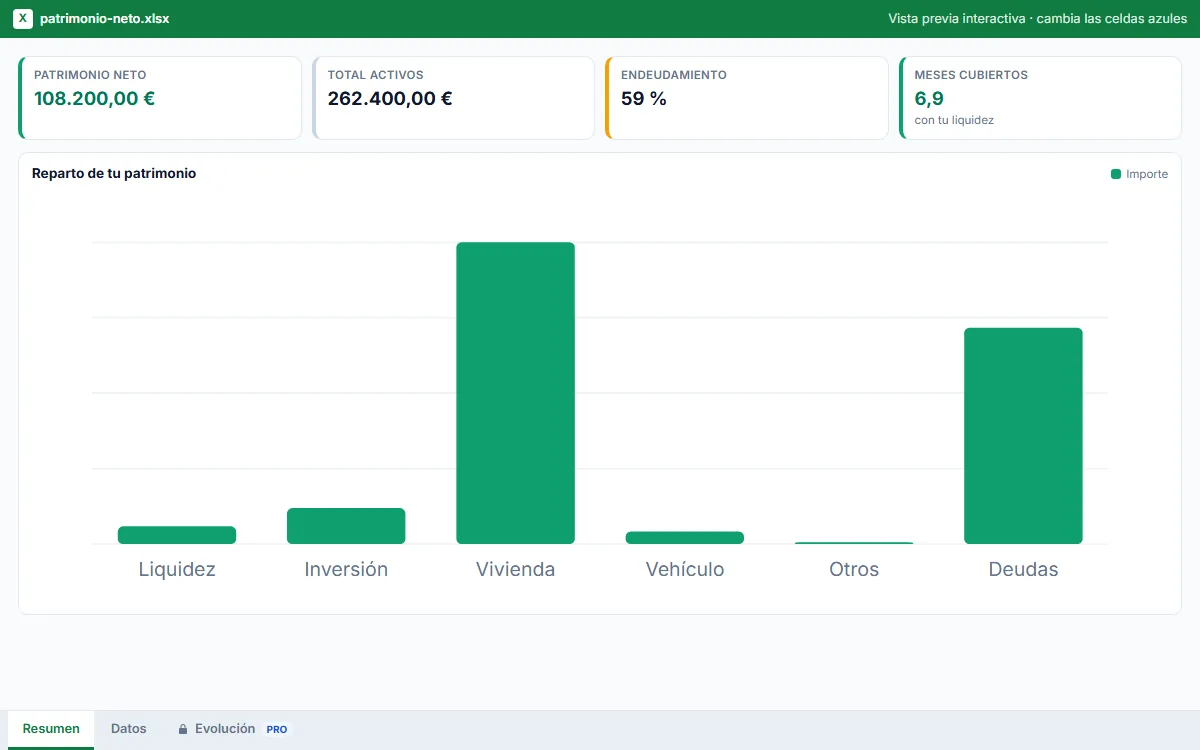This screenshot has width=1200, height=750.
Task: Toggle the Importe legend swatch
Action: [x=1116, y=174]
